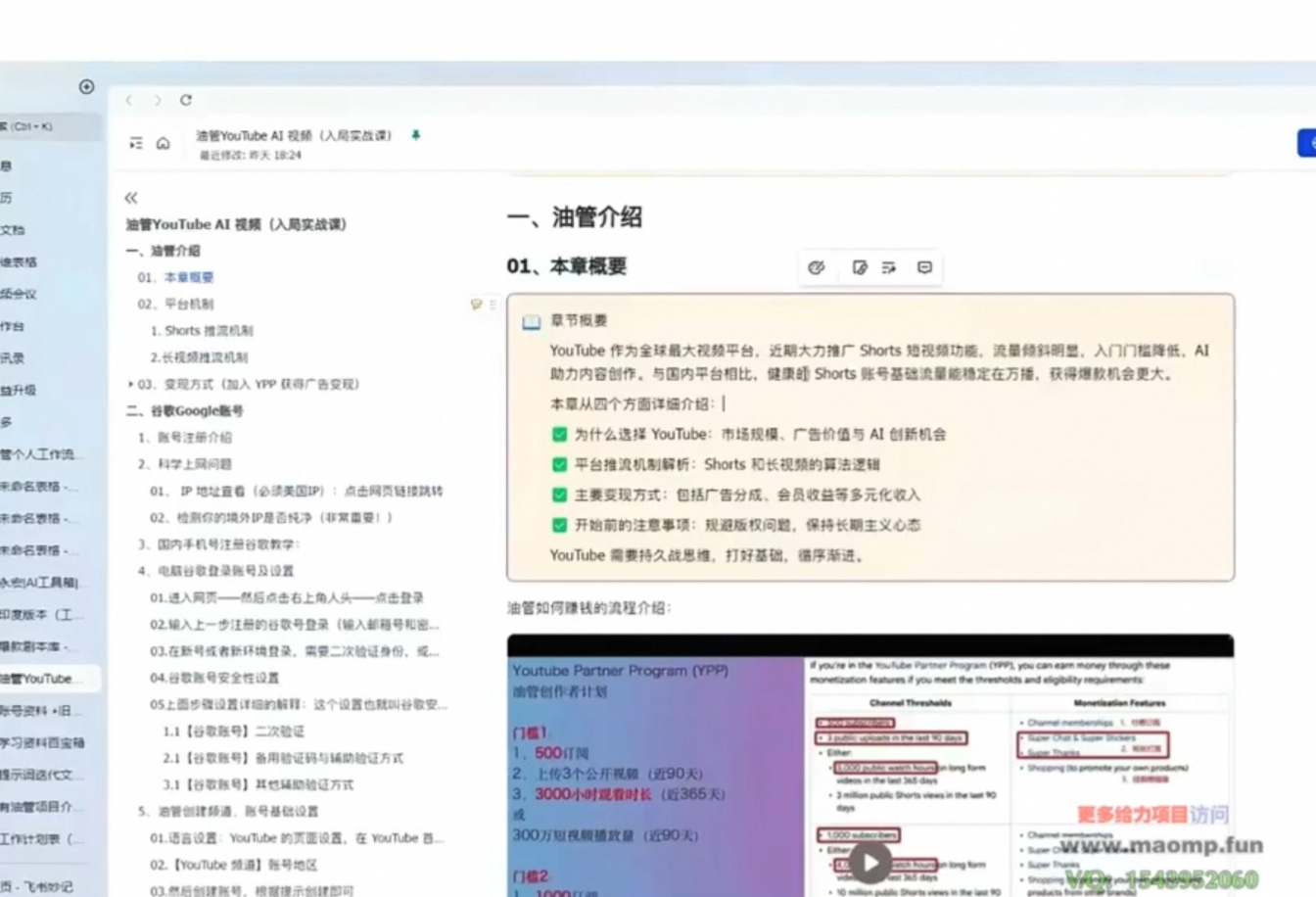This screenshot has width=1316, height=897.
Task: Uncheck the 主要变现方式 checkbox
Action: [559, 495]
